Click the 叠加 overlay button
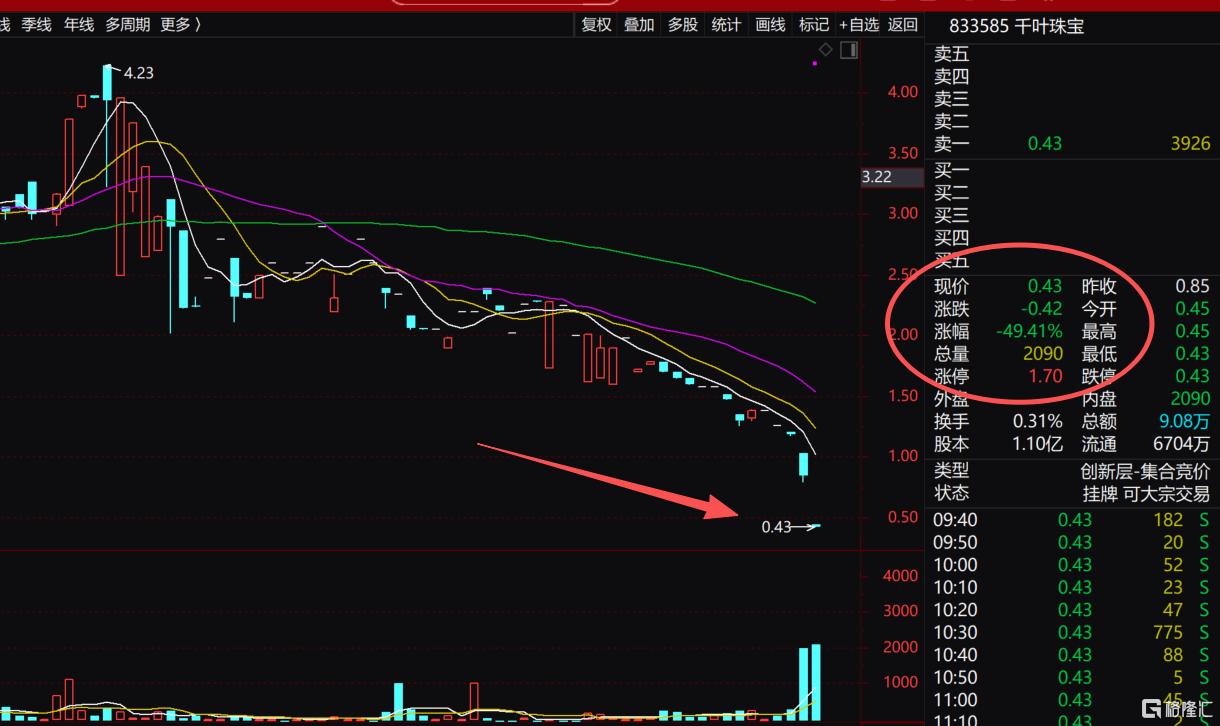The height and width of the screenshot is (726, 1220). click(640, 24)
